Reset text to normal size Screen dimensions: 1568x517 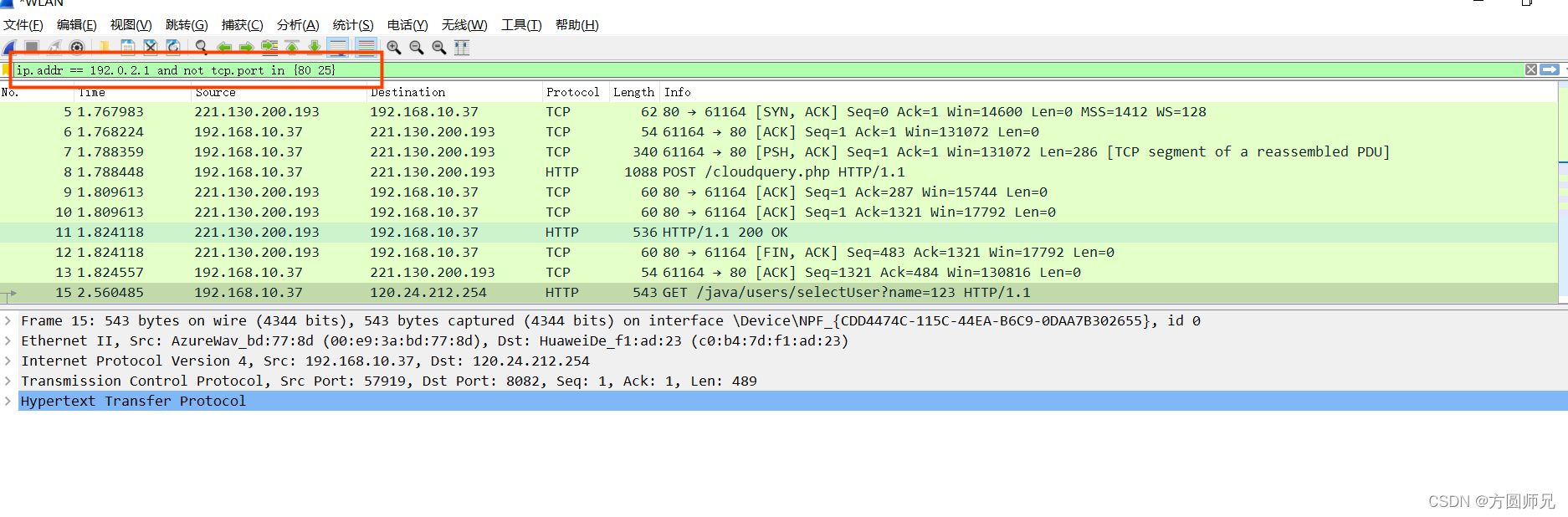pos(439,48)
